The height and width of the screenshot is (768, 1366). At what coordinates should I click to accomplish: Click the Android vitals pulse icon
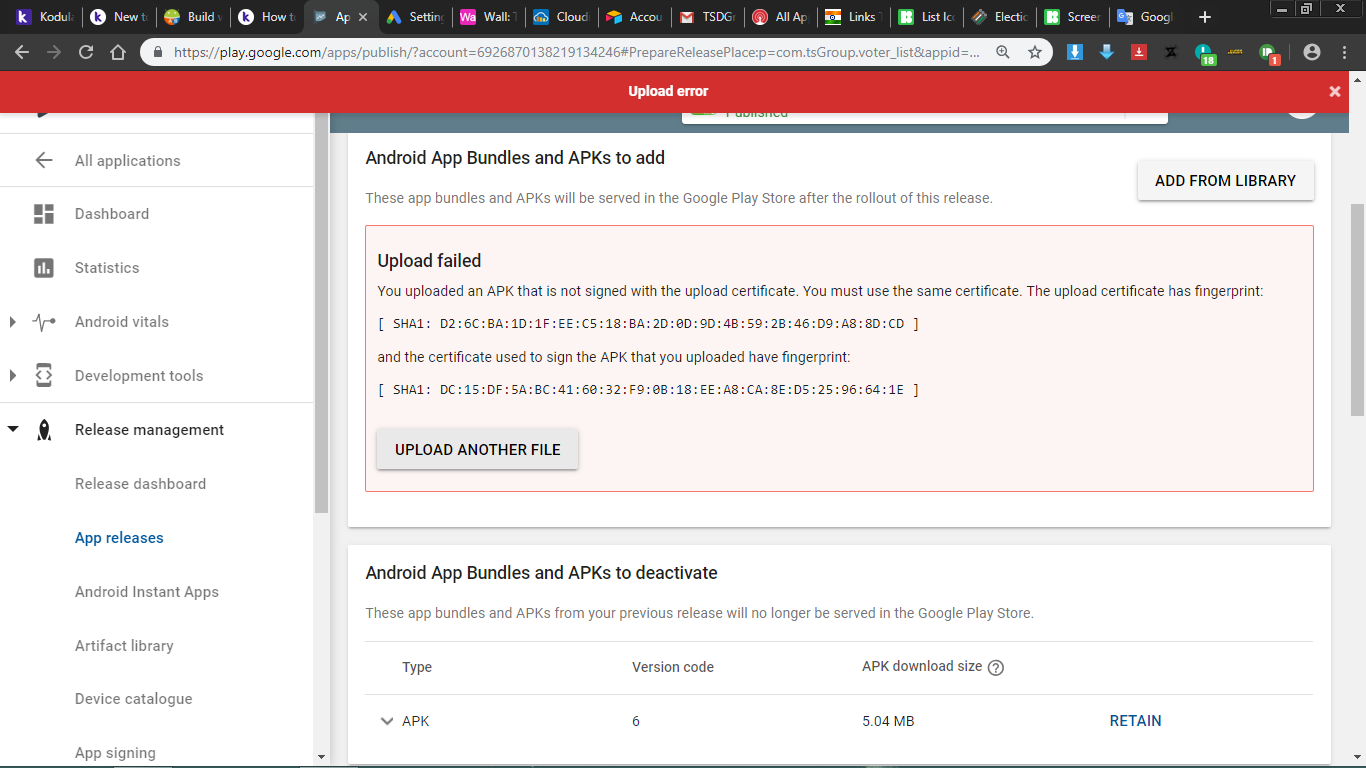coord(44,322)
